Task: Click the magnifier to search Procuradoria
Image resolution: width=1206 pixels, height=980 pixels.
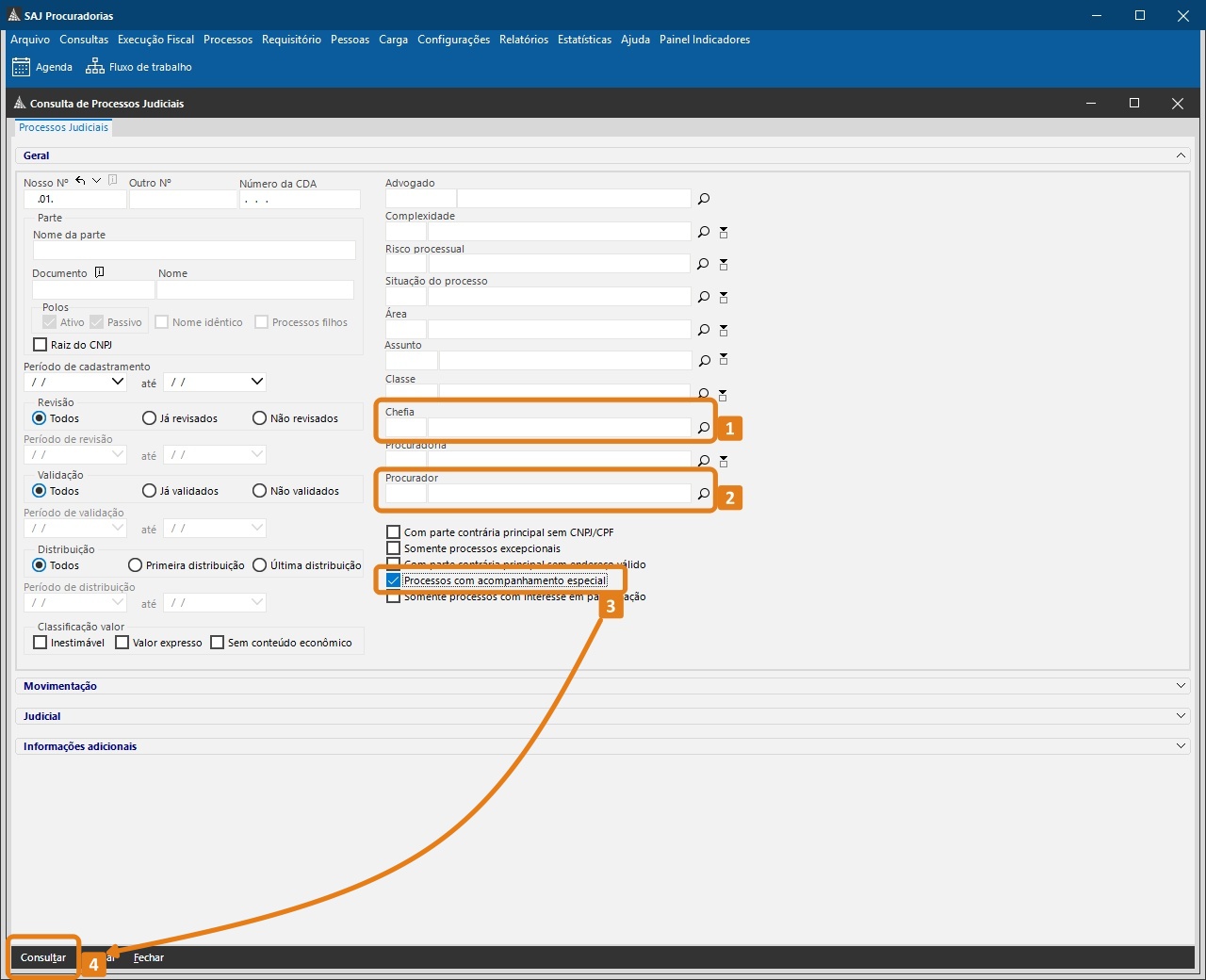Action: coord(704,461)
